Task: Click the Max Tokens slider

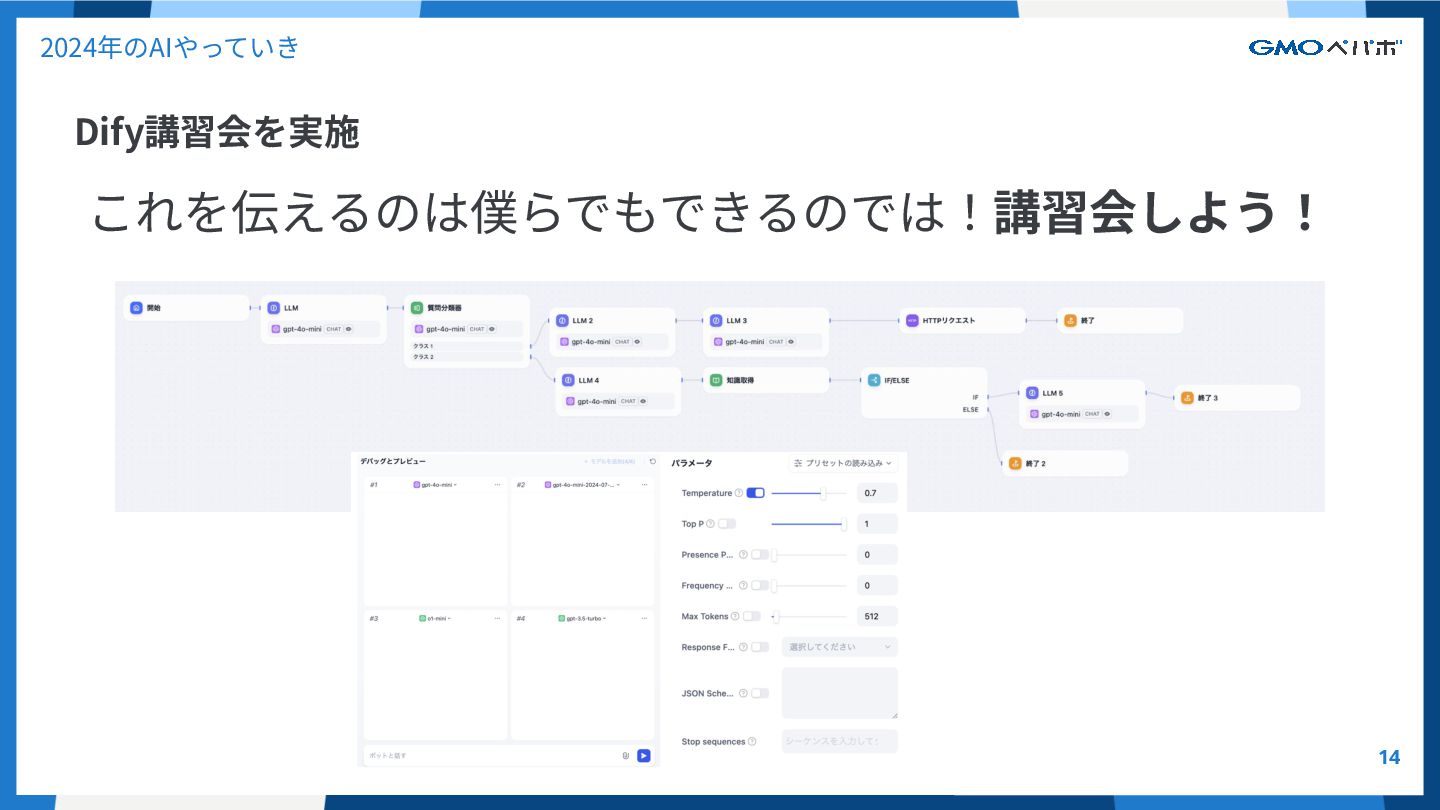Action: [809, 617]
